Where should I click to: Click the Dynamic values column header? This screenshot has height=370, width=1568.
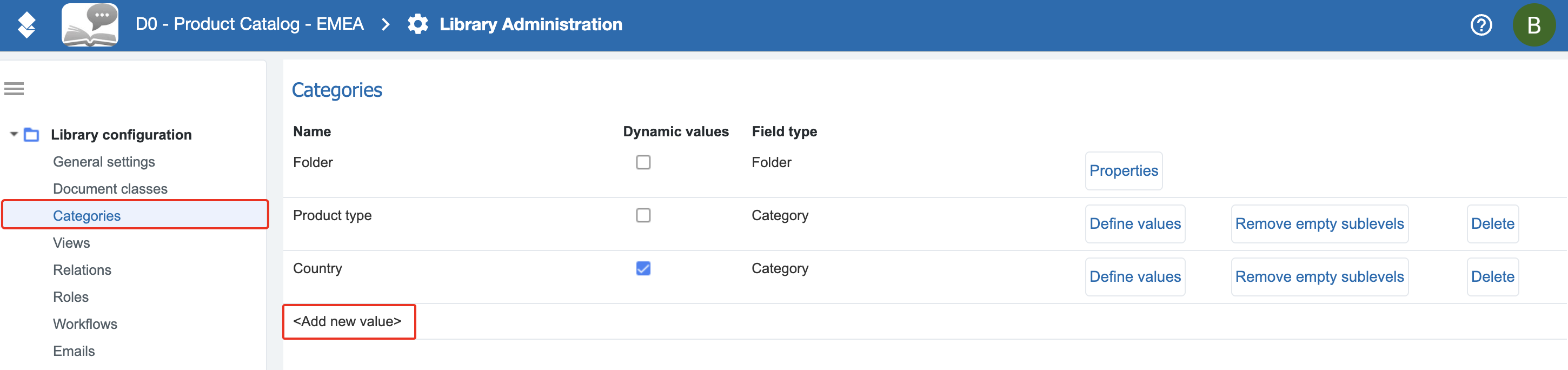point(676,131)
